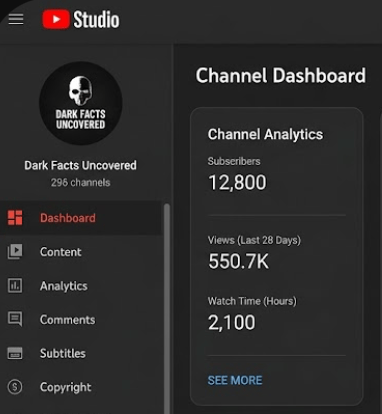382x414 pixels.
Task: Click the Watch Time (Hours) label
Action: 252,301
